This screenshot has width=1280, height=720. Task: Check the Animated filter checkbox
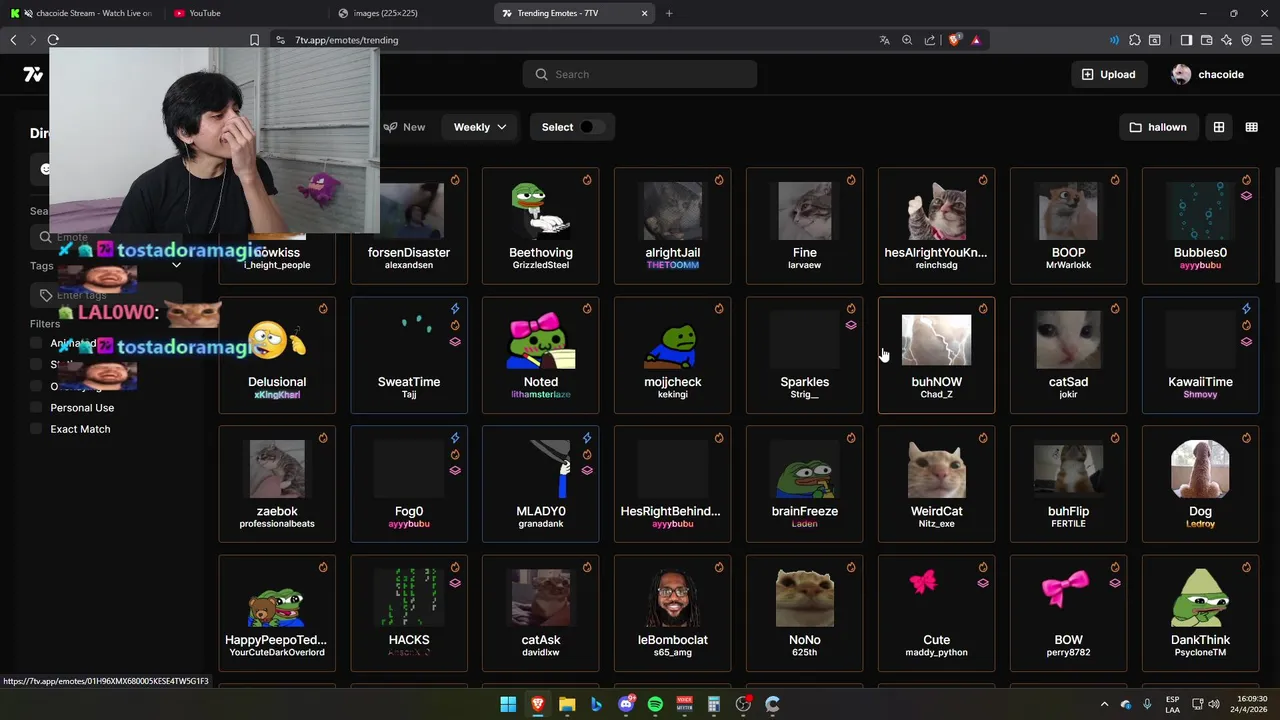[37, 343]
